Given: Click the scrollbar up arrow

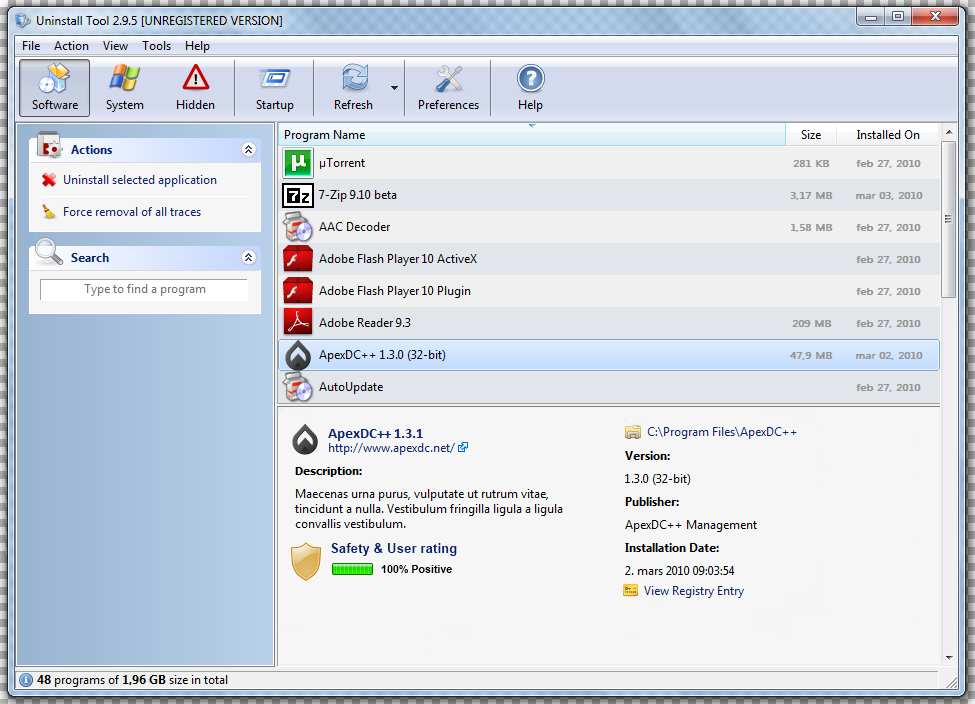Looking at the screenshot, I should [948, 132].
